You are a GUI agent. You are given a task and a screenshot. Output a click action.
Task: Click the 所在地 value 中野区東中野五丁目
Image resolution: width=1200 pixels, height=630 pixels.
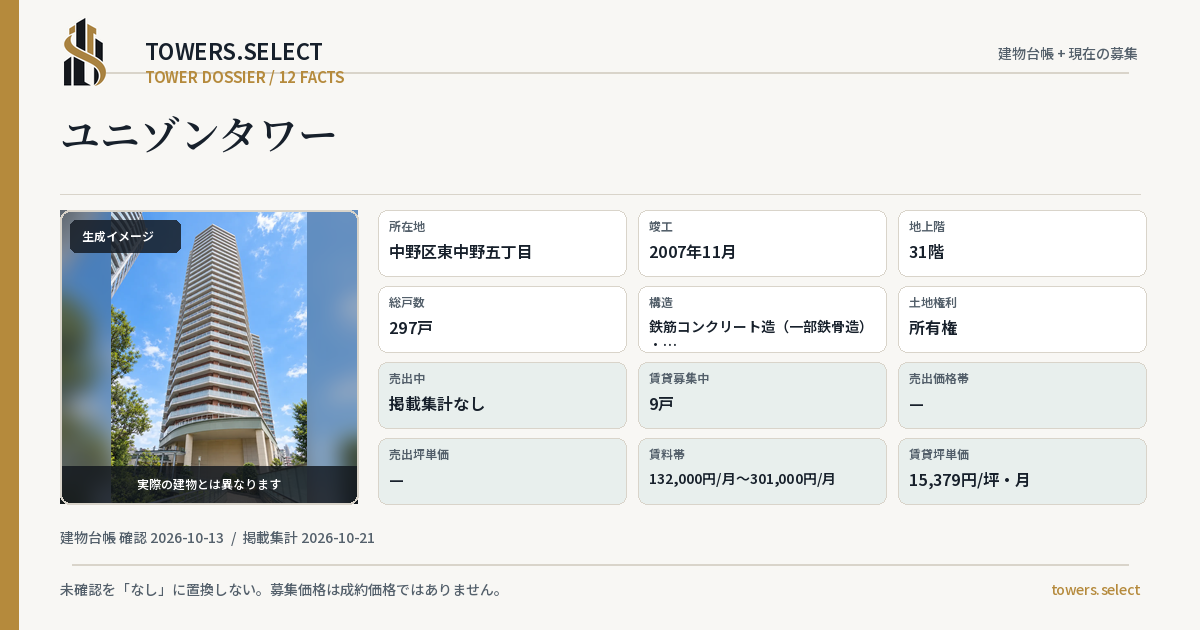pos(460,252)
